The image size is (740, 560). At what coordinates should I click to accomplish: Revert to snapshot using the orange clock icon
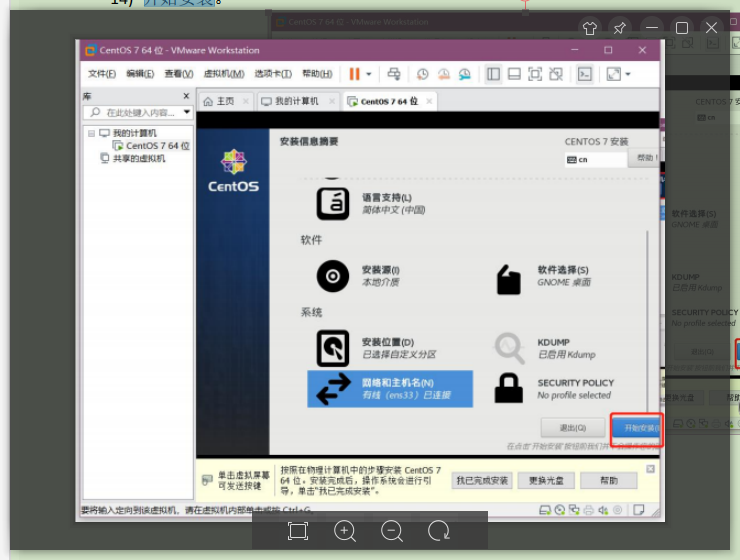point(444,74)
